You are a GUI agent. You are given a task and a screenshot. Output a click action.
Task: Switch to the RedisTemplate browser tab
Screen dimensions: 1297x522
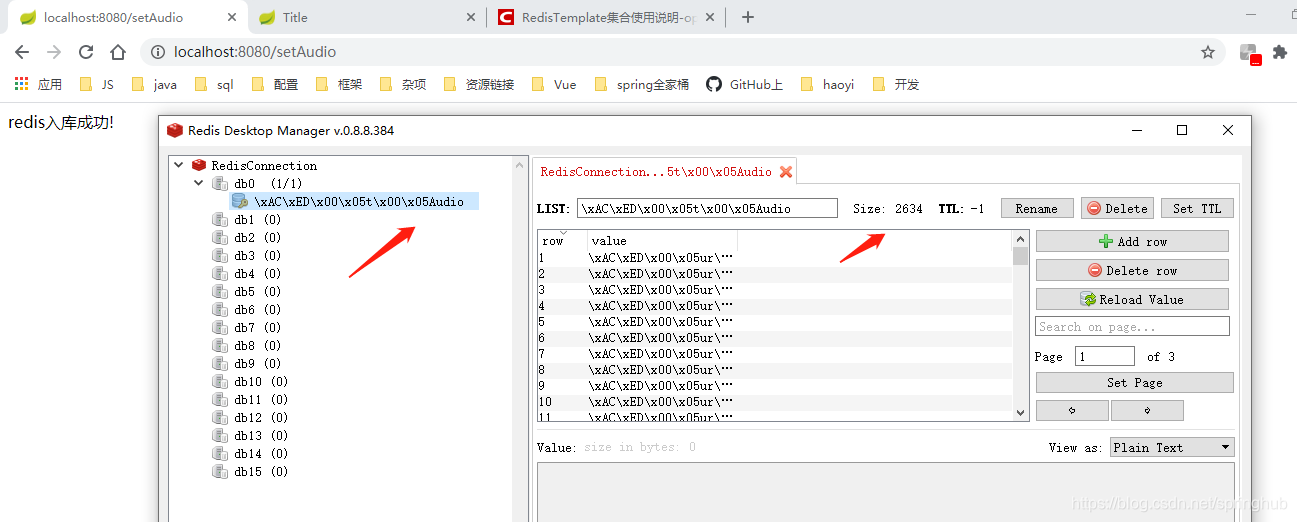click(x=608, y=17)
